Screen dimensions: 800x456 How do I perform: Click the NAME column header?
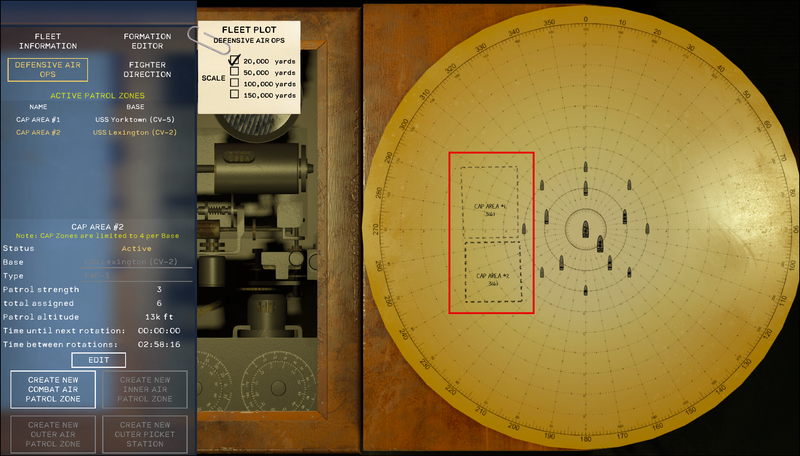(x=38, y=107)
